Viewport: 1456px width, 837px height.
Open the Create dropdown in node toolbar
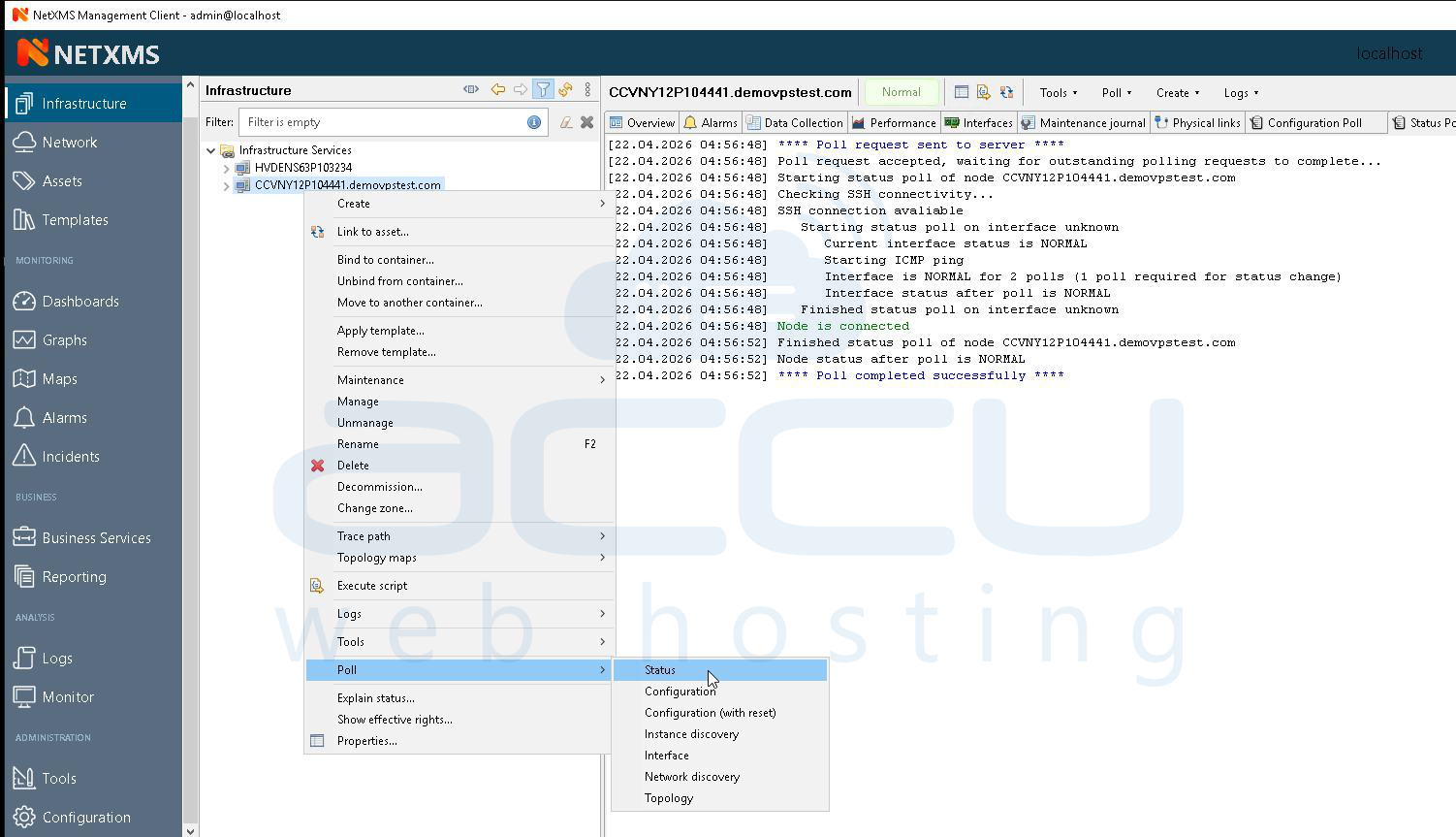tap(1177, 92)
